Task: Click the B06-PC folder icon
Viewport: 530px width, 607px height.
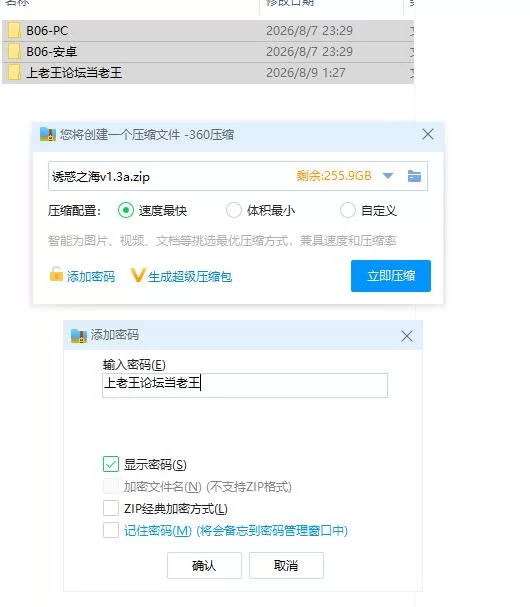Action: tap(14, 31)
